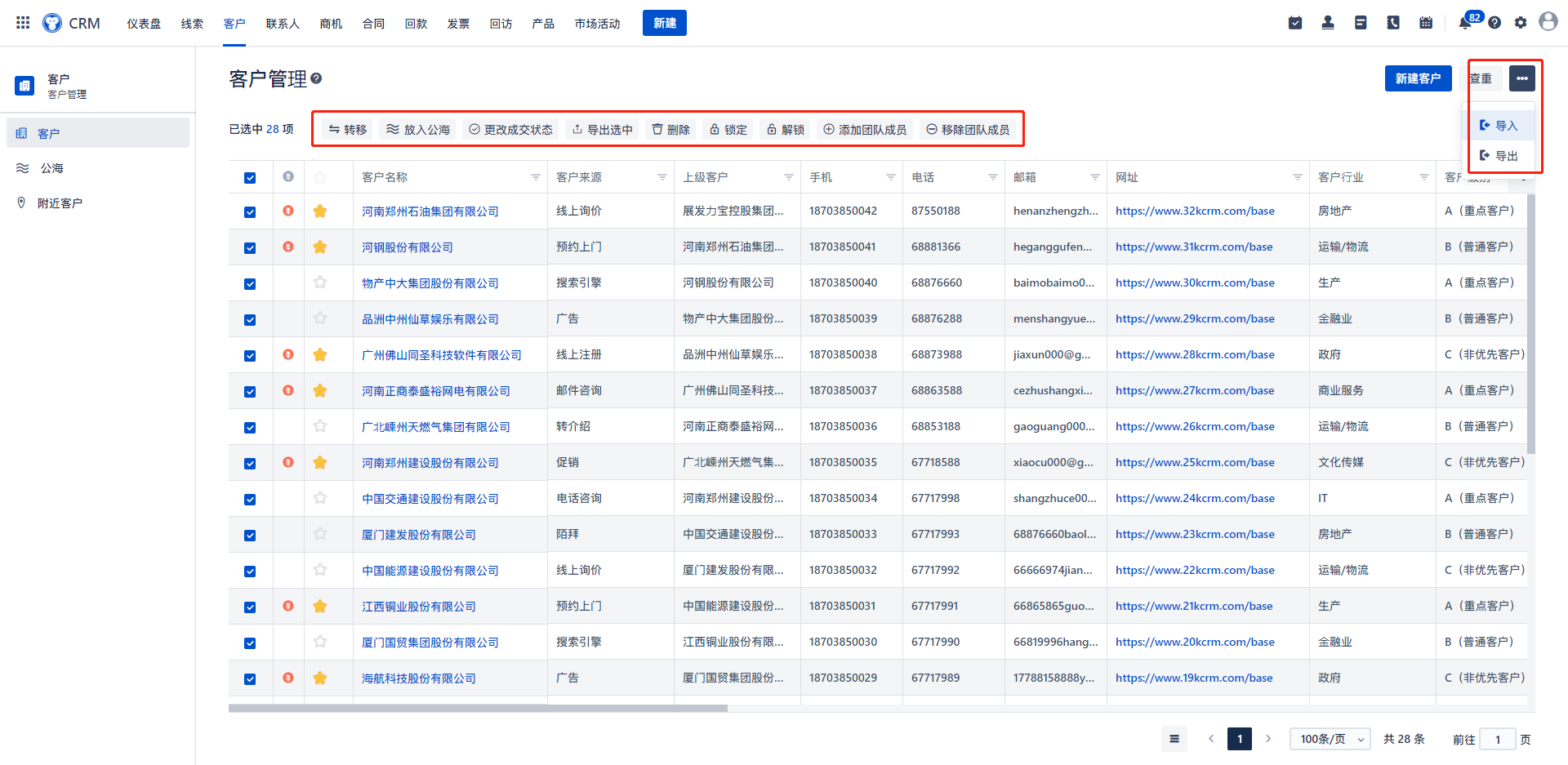The image size is (1568, 765).
Task: Open the calendar icon in top bar
Action: [x=1426, y=23]
